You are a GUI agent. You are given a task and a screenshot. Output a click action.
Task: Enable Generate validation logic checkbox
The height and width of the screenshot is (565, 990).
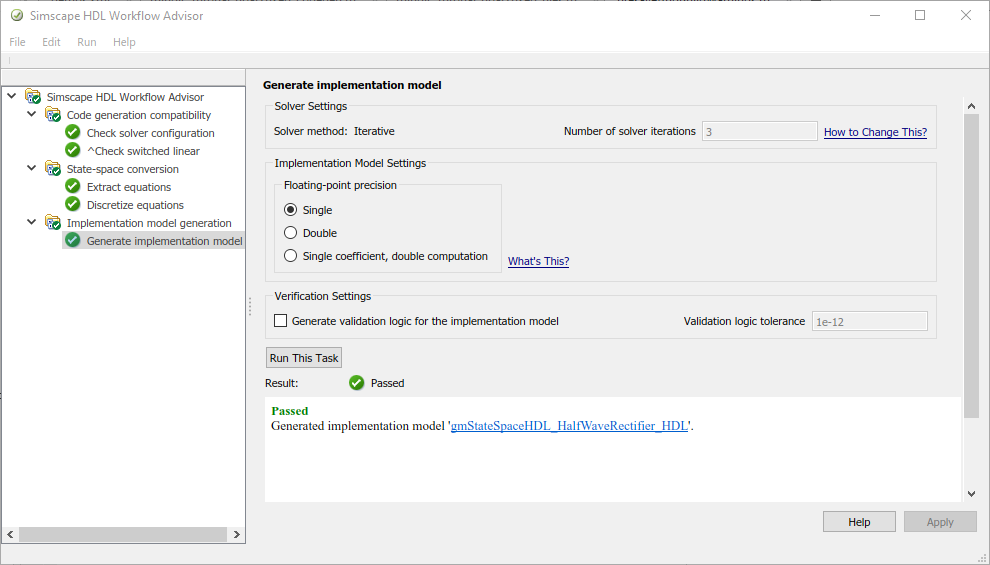tap(281, 321)
